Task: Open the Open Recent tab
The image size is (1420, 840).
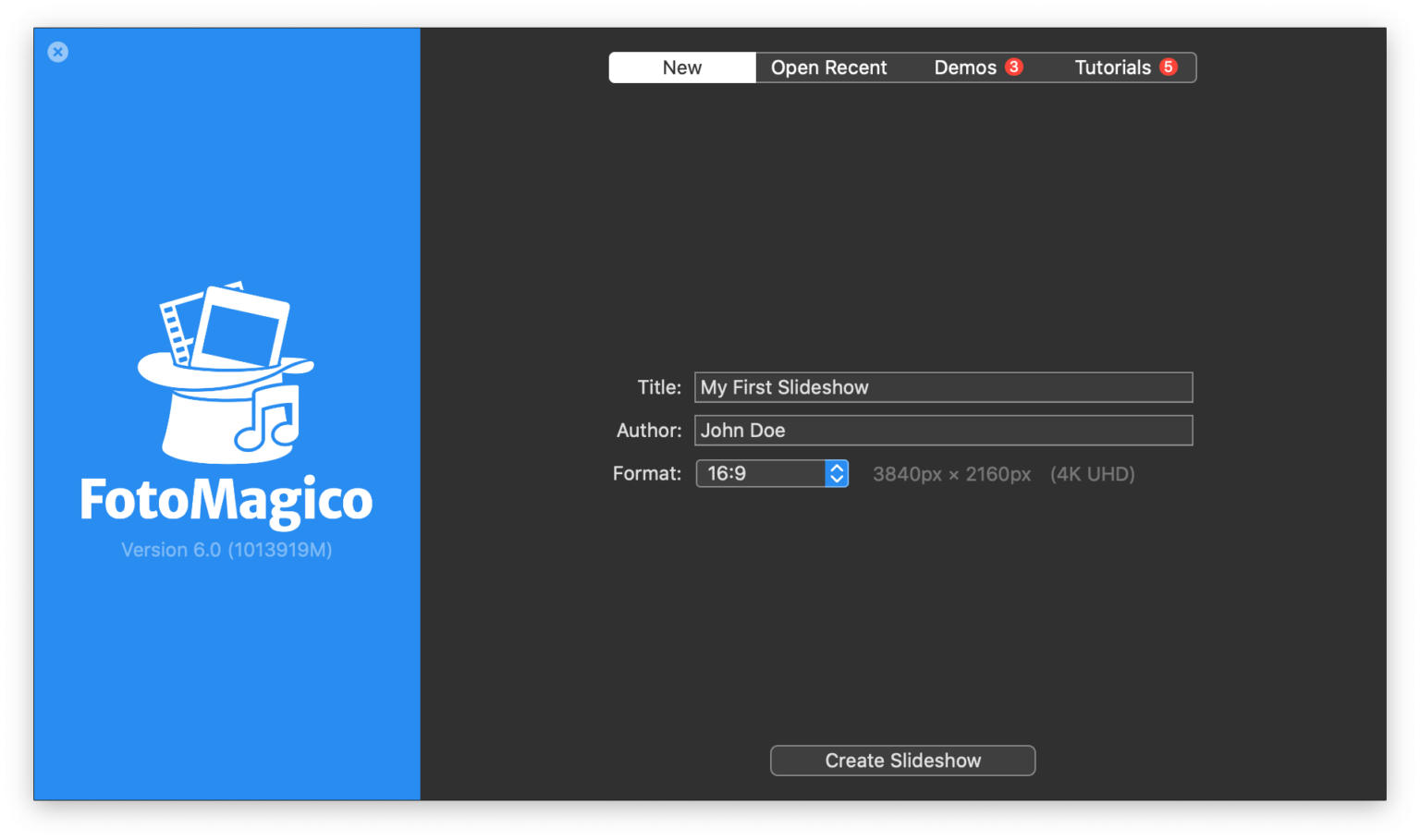Action: click(x=828, y=67)
